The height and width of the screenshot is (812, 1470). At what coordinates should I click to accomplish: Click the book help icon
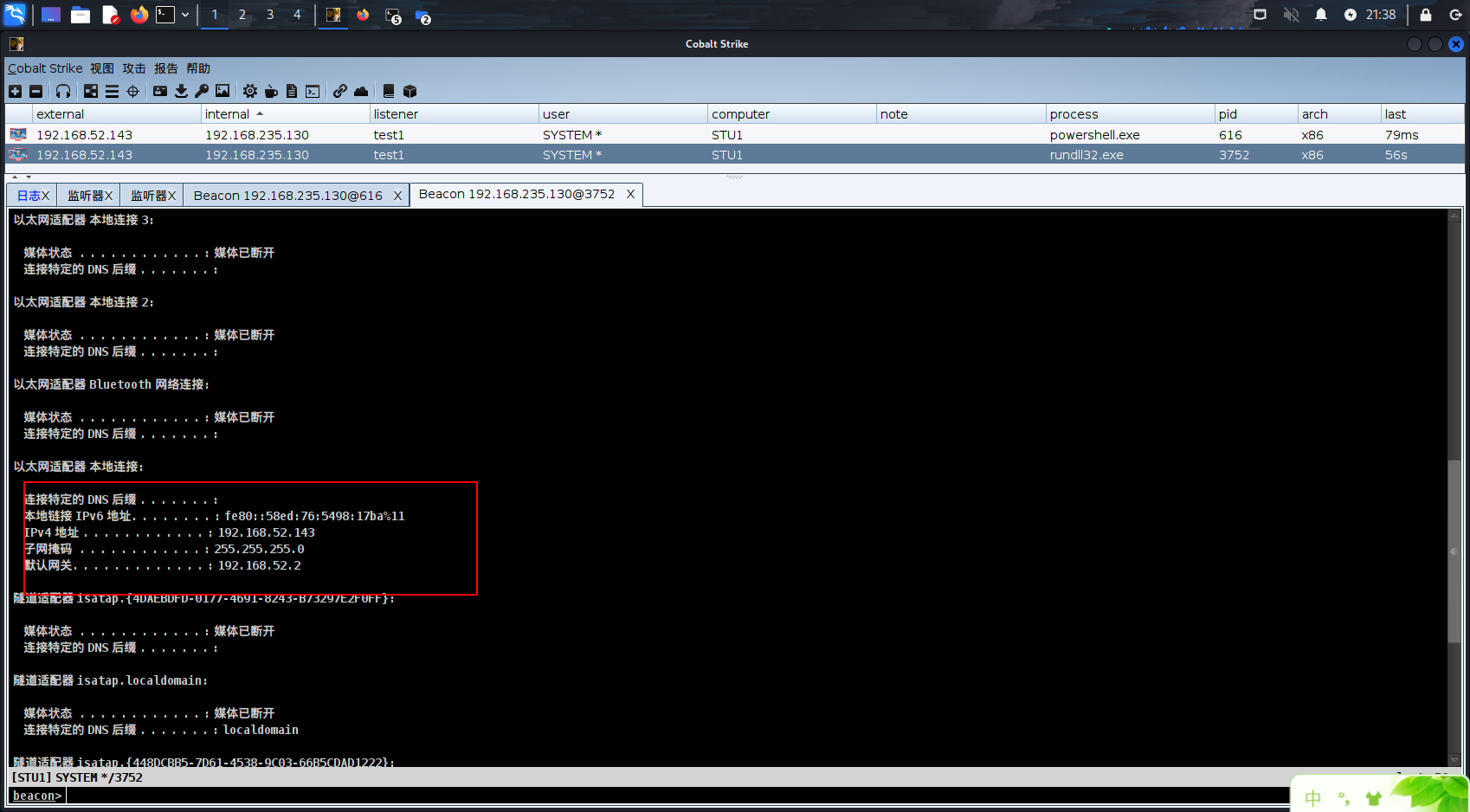[389, 91]
